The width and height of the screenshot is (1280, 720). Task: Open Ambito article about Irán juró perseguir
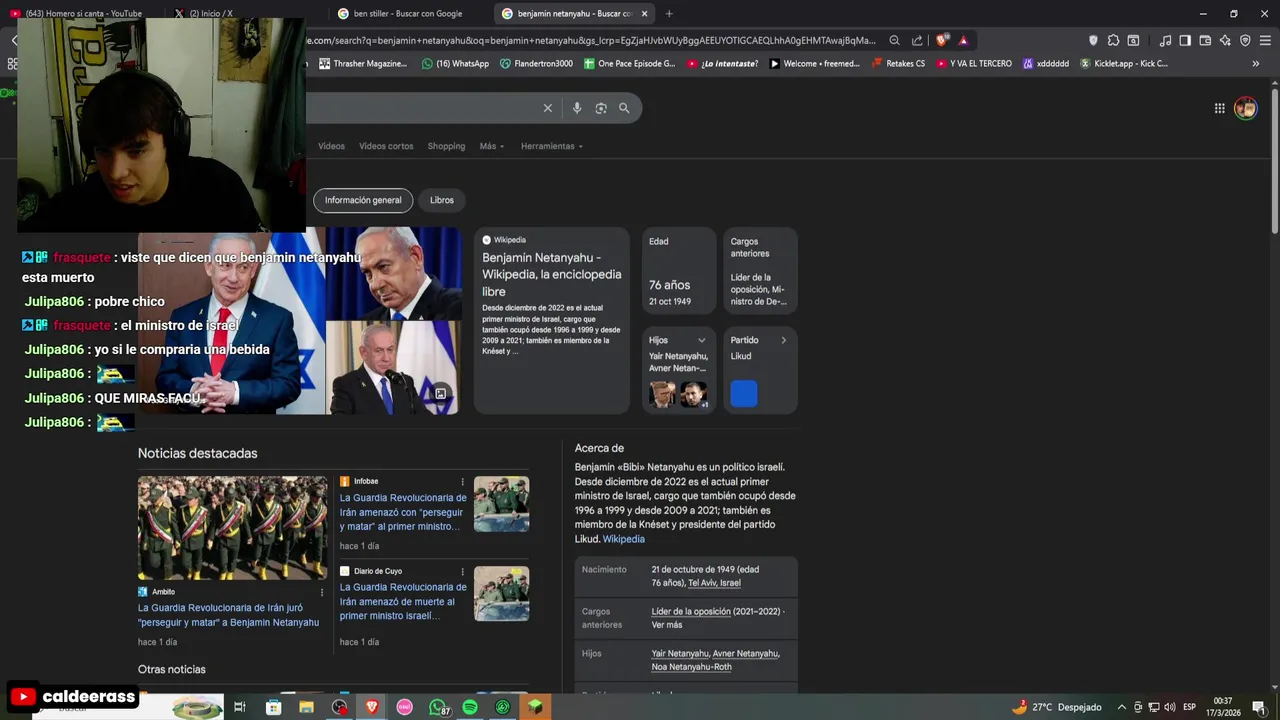(x=228, y=615)
